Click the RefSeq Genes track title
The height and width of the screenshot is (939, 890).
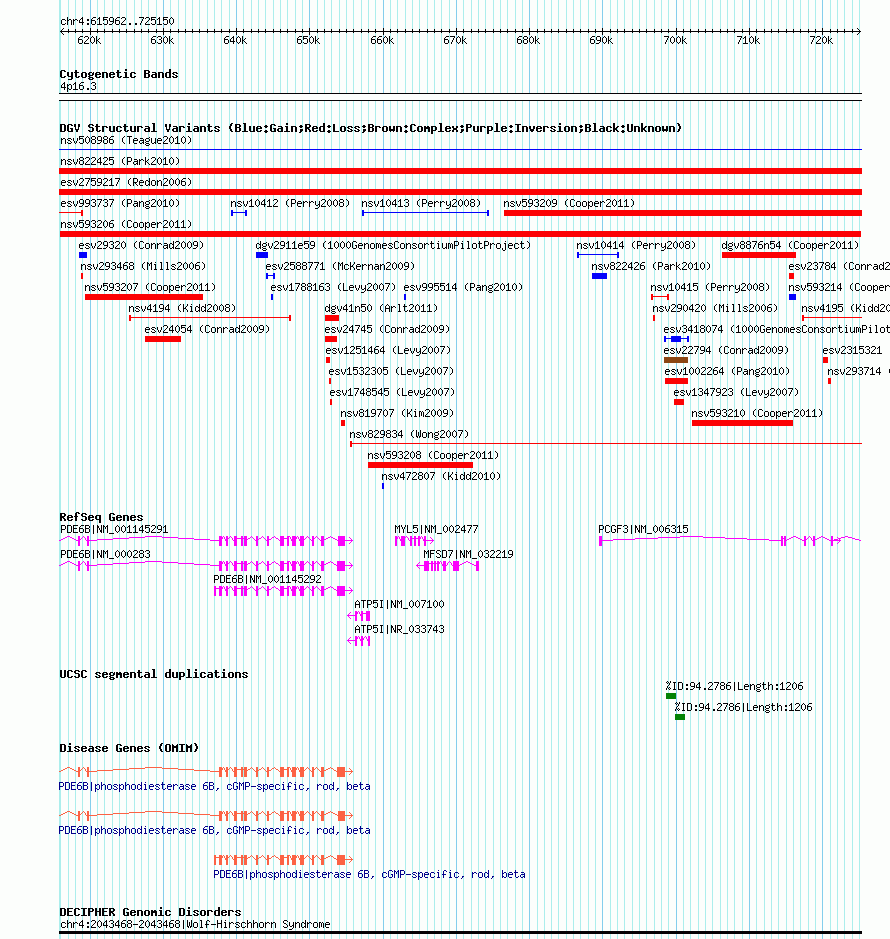click(101, 517)
